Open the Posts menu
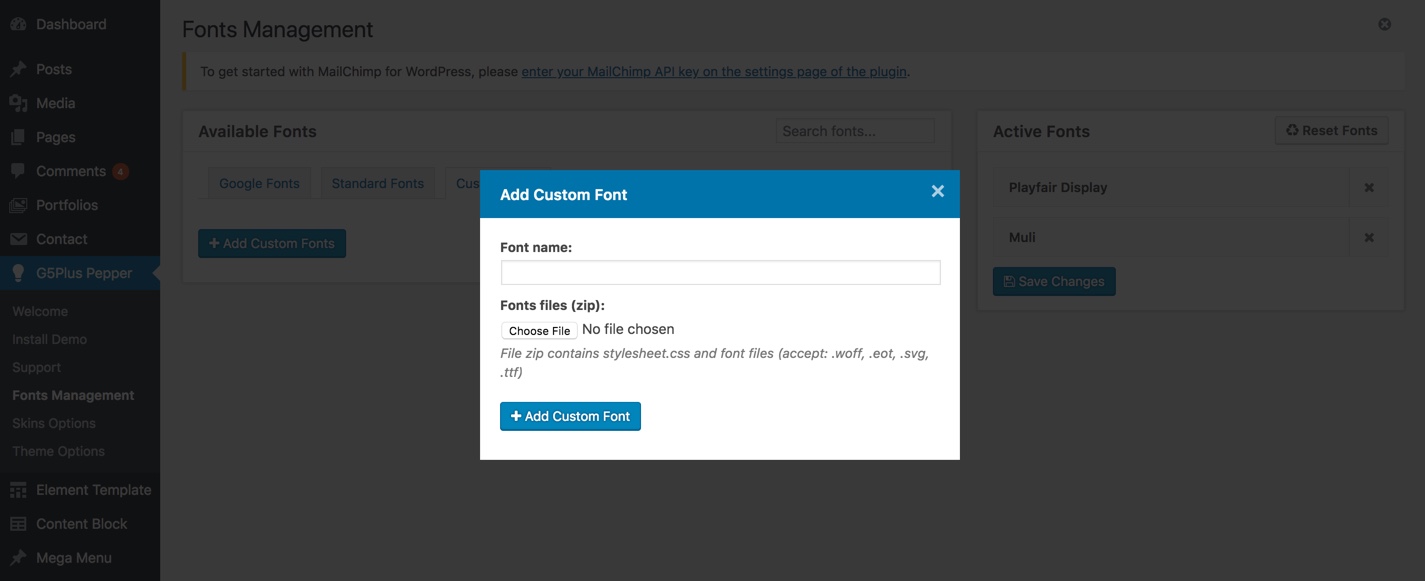This screenshot has width=1425, height=581. point(54,69)
